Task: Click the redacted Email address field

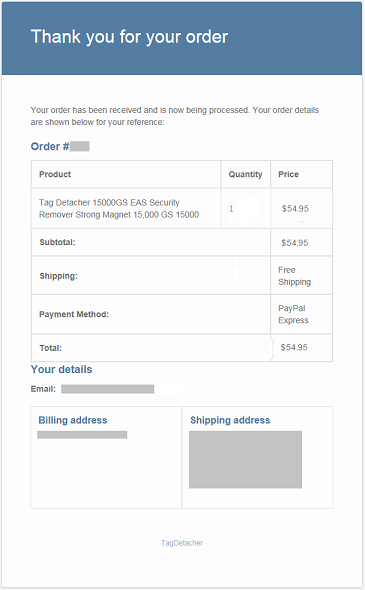Action: 108,389
